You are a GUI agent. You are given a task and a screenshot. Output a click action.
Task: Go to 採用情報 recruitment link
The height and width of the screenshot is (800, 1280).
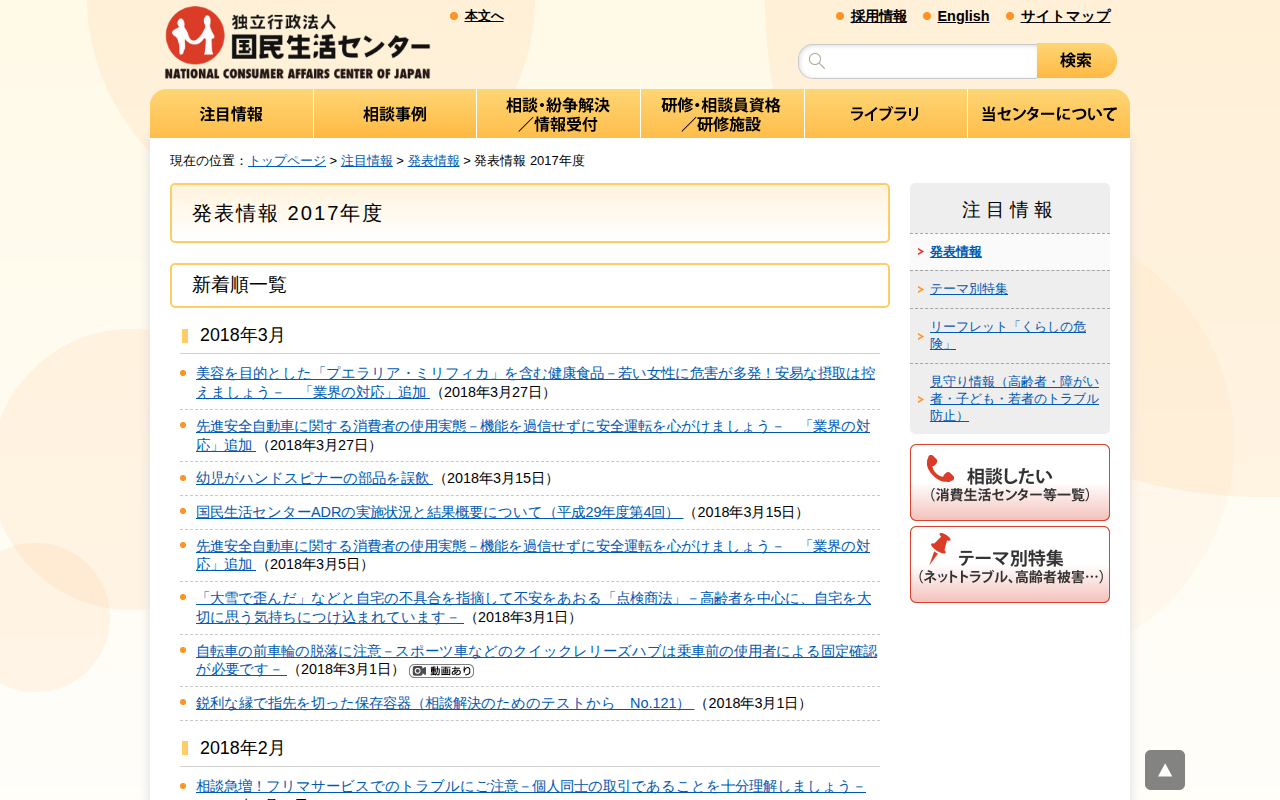point(878,16)
